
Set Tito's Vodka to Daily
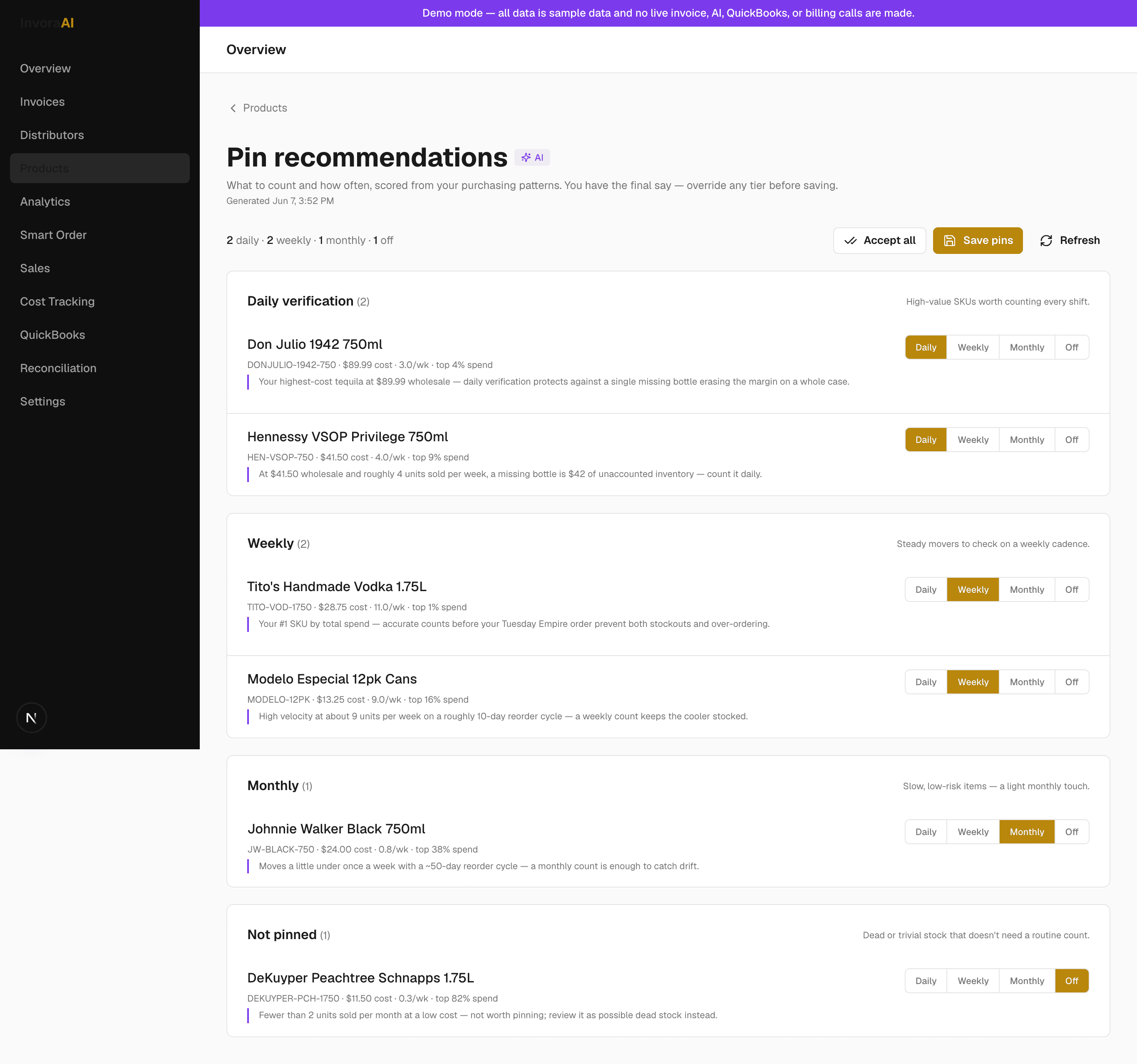pos(926,590)
